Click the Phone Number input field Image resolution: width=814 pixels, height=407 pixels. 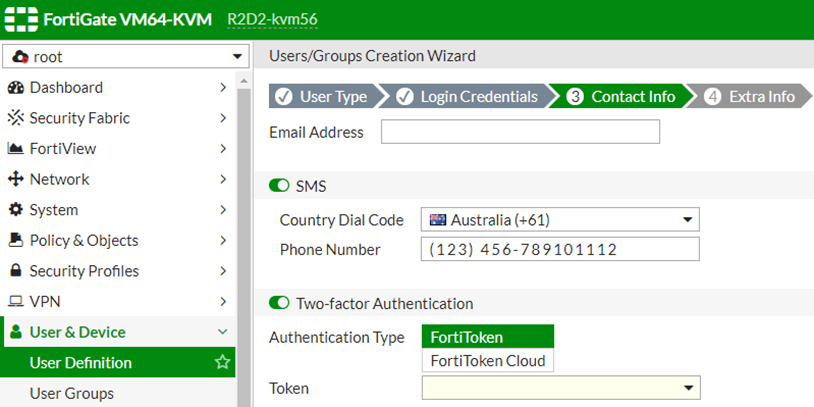[559, 249]
